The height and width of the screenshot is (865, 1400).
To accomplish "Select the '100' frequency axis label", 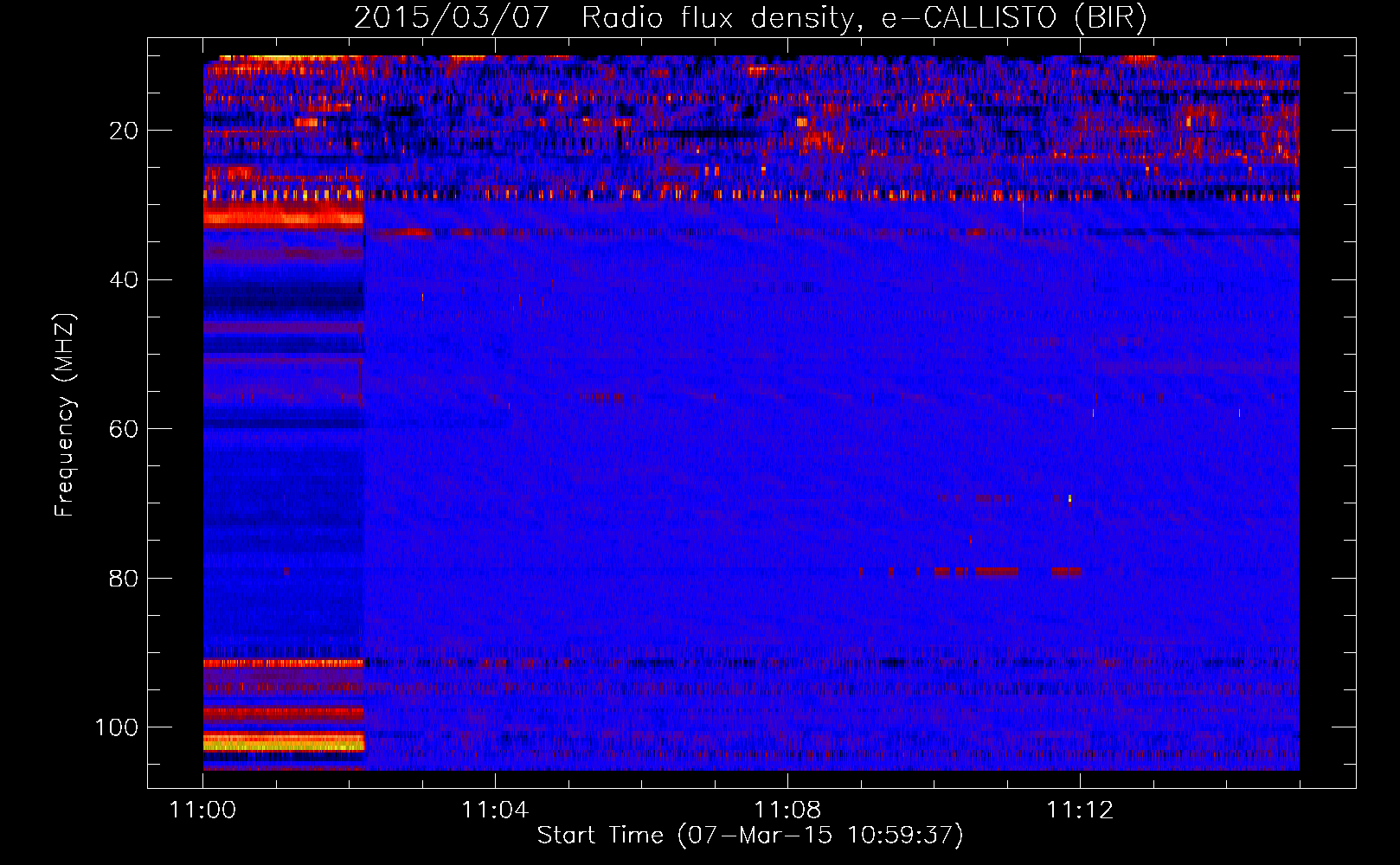I will 117,727.
